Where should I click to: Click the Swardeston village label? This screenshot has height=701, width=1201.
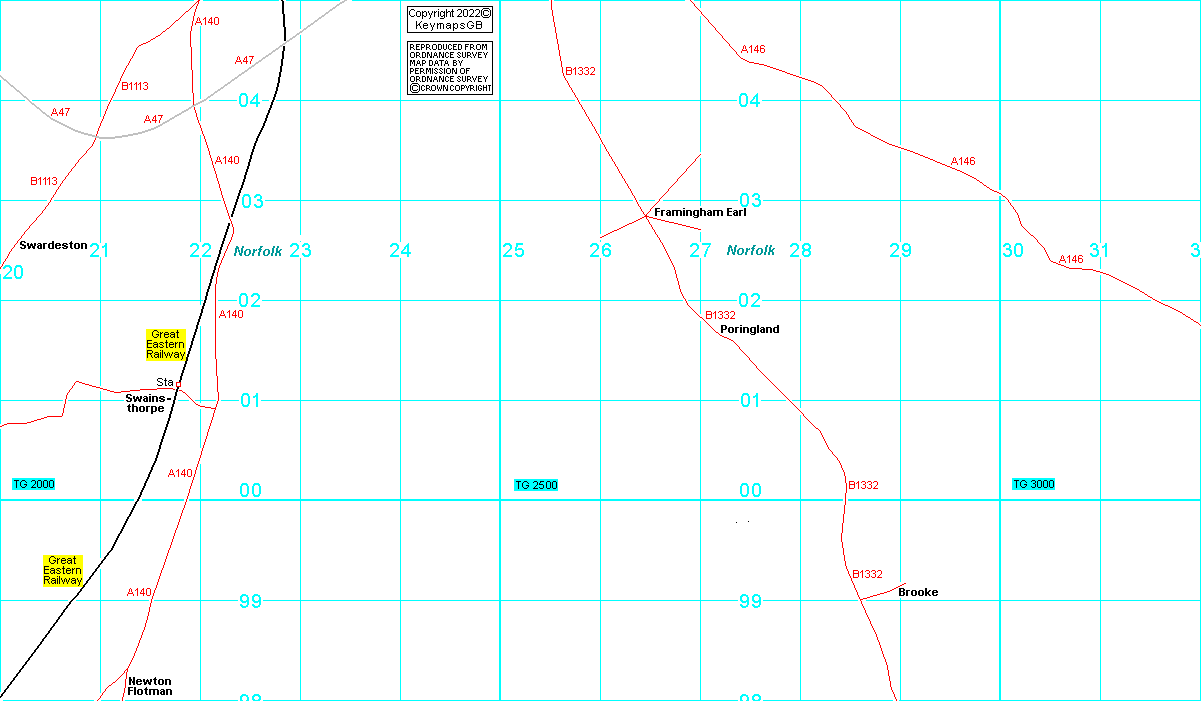[53, 245]
